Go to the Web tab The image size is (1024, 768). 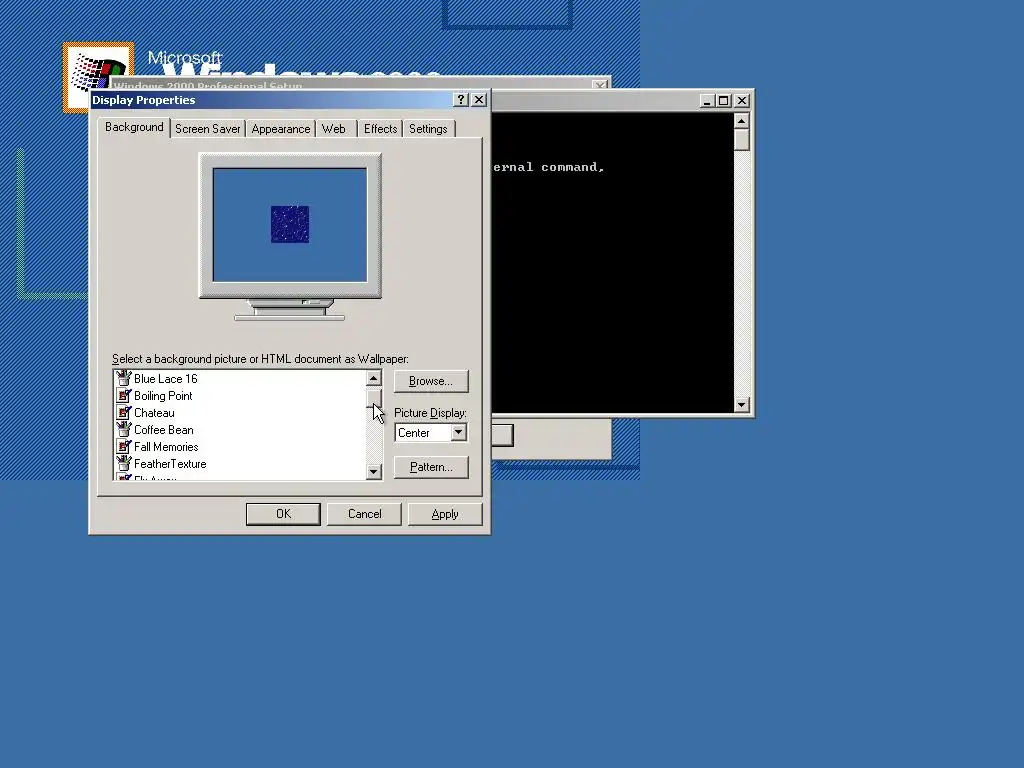[334, 129]
